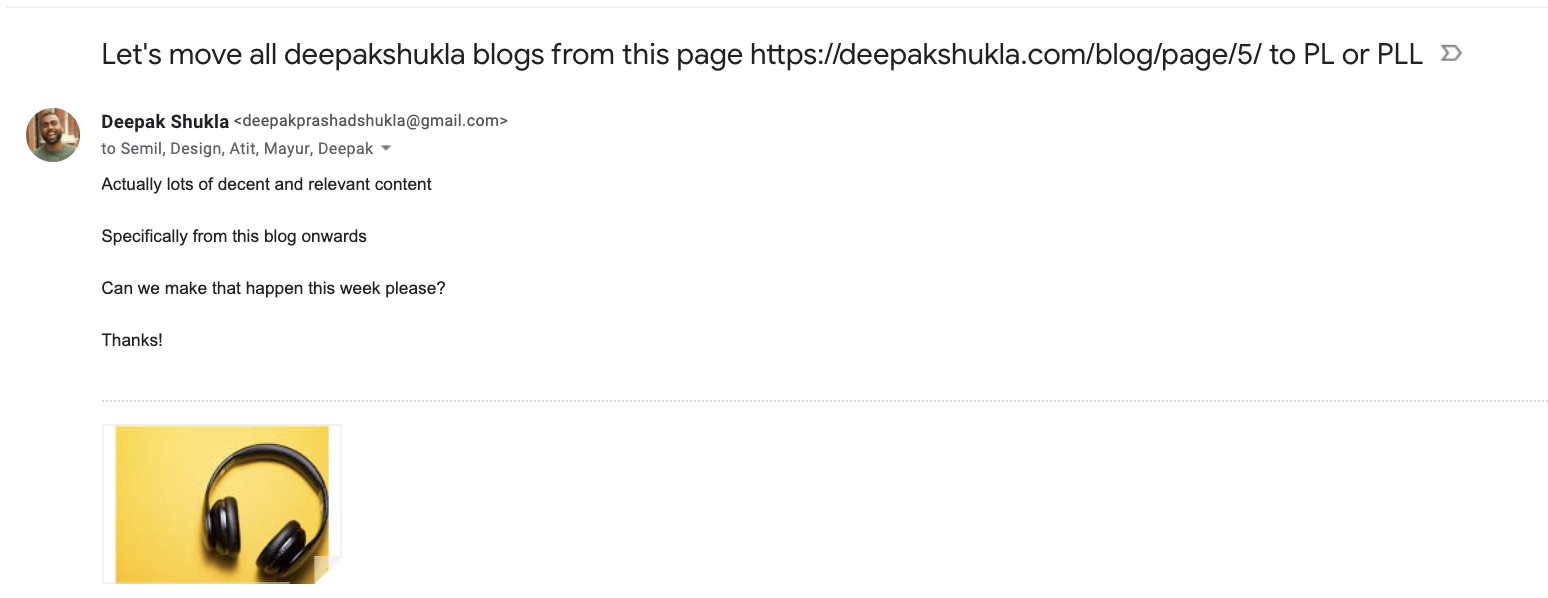The image size is (1548, 598).
Task: Open the headphones image attachment
Action: 222,504
